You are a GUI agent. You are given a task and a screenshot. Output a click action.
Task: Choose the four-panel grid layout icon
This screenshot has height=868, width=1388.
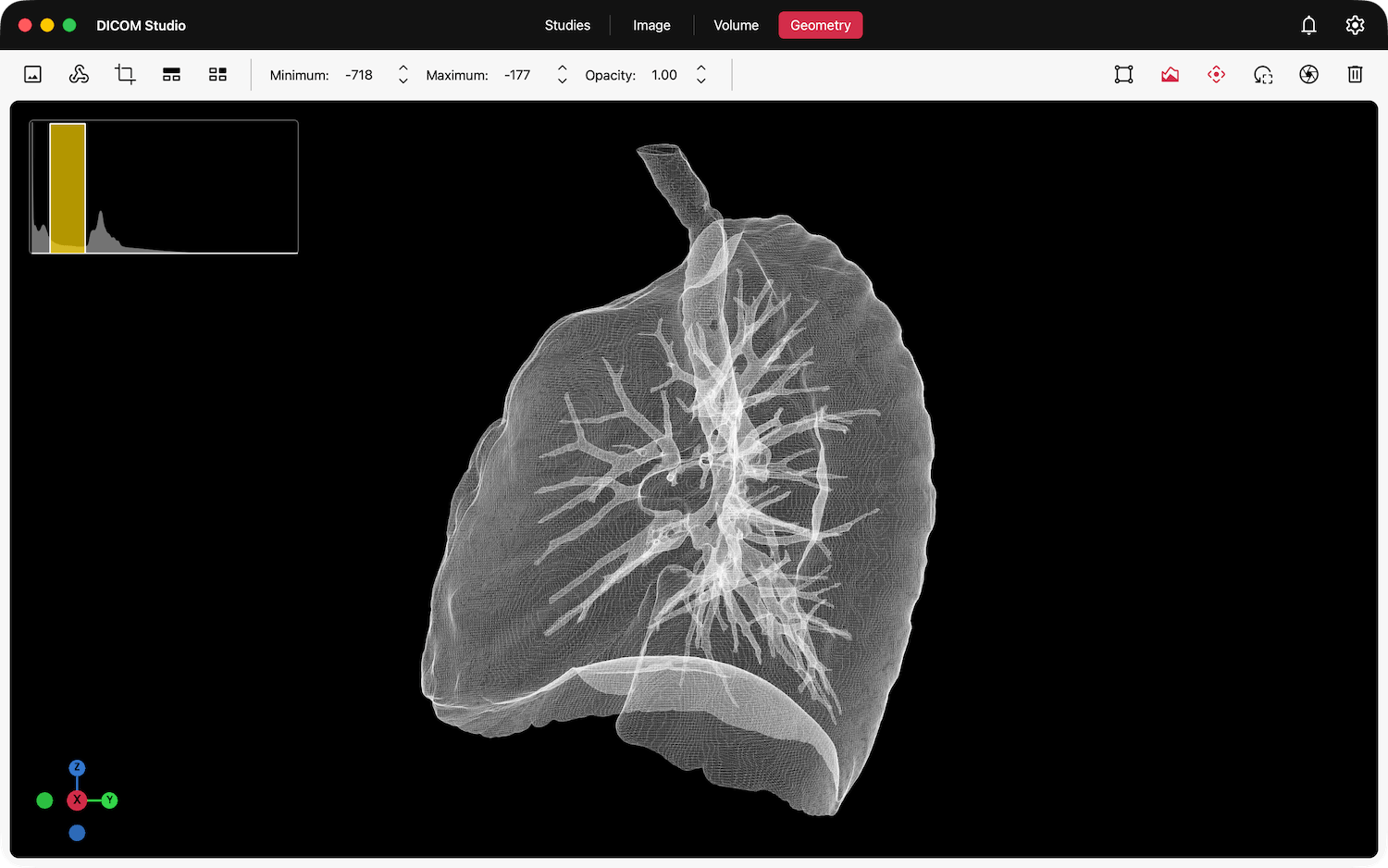(x=217, y=75)
